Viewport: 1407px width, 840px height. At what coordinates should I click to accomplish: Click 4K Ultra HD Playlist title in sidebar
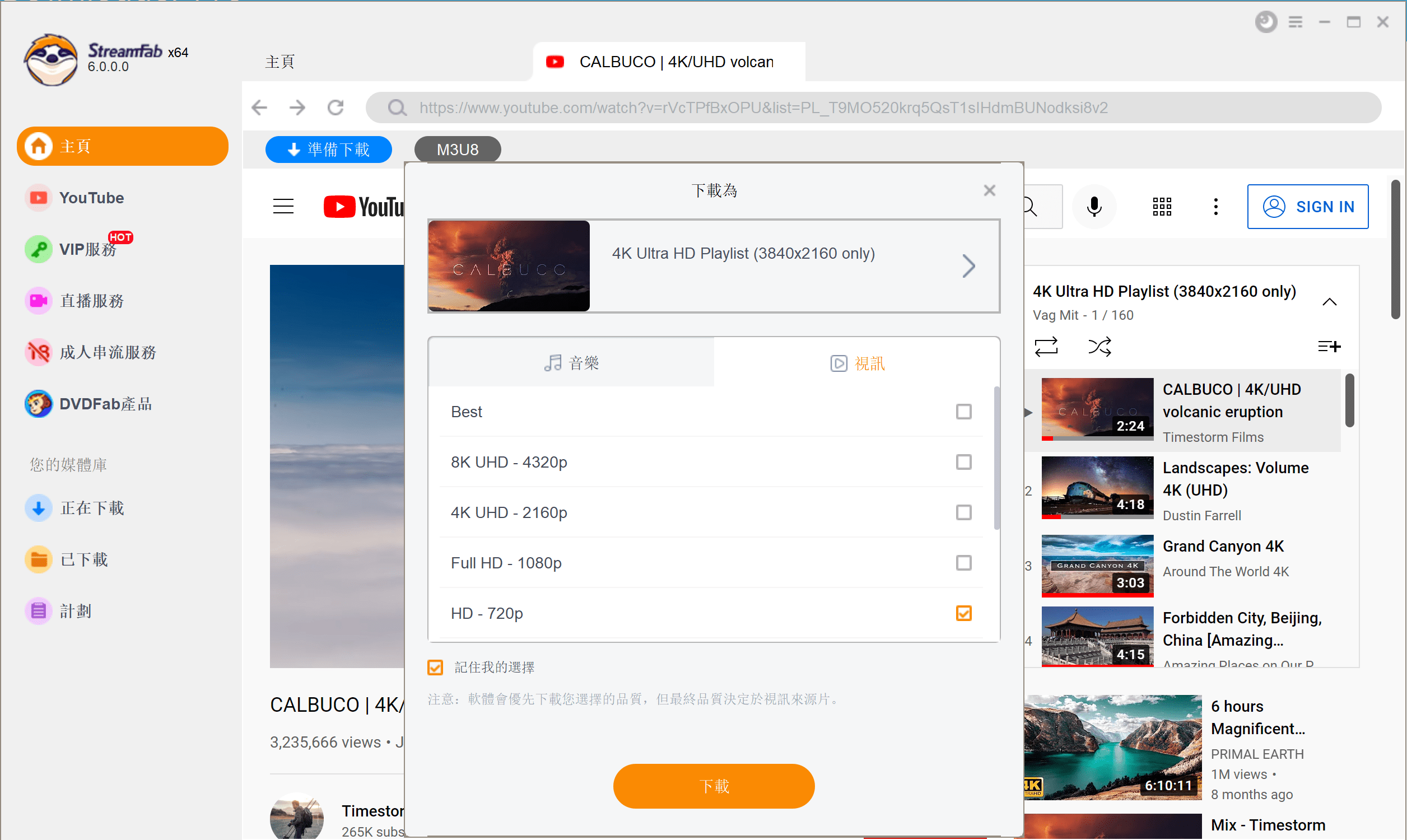click(x=1164, y=291)
